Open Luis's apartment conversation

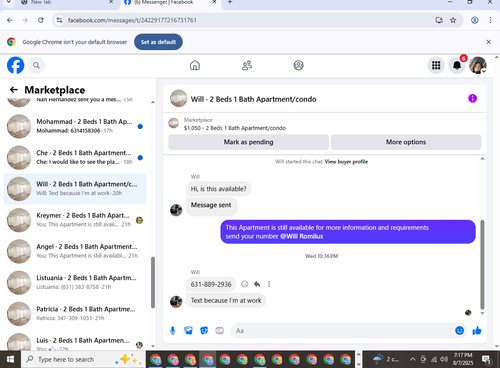[75, 341]
